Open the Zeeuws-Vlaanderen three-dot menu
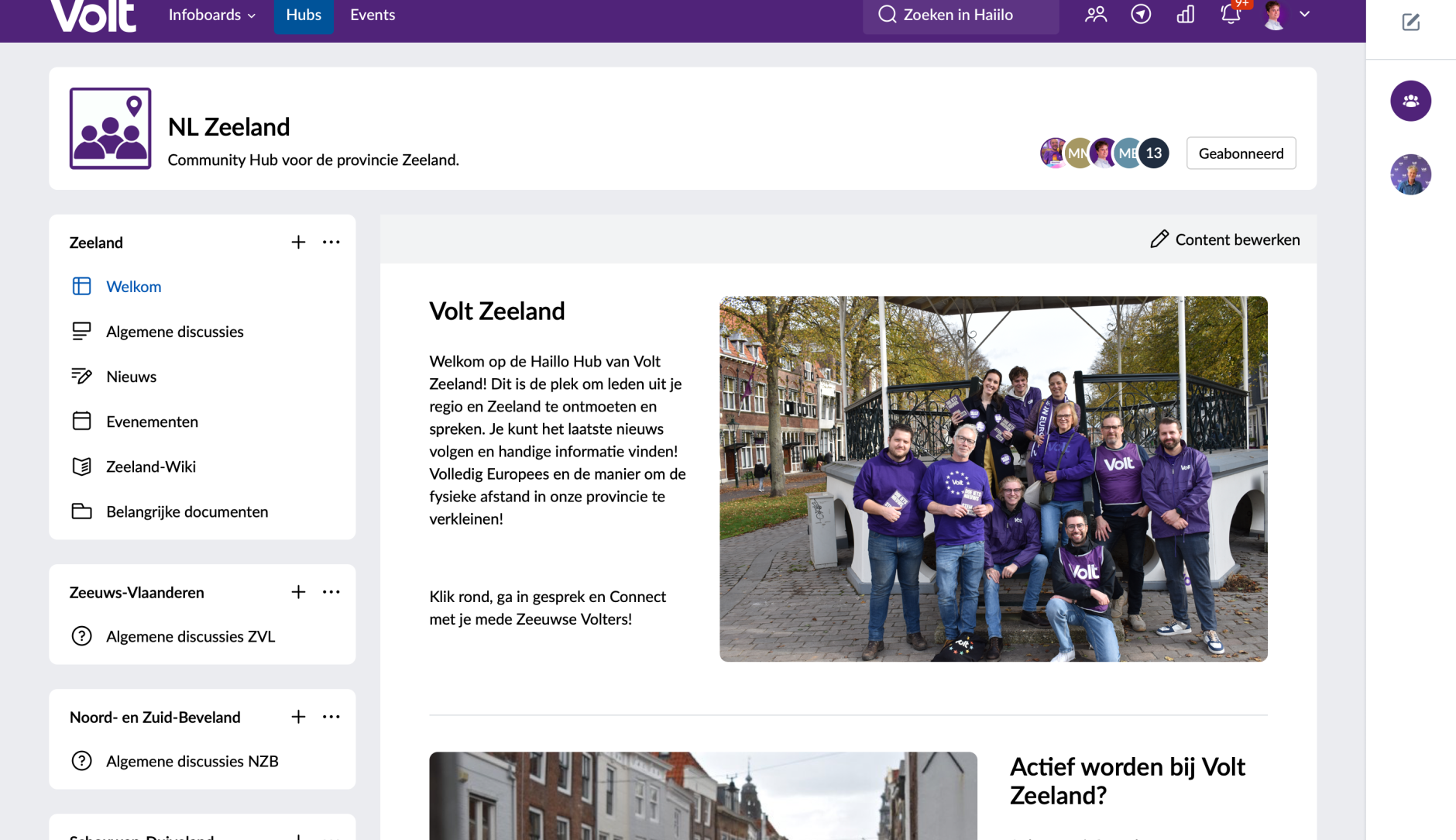 [x=331, y=591]
